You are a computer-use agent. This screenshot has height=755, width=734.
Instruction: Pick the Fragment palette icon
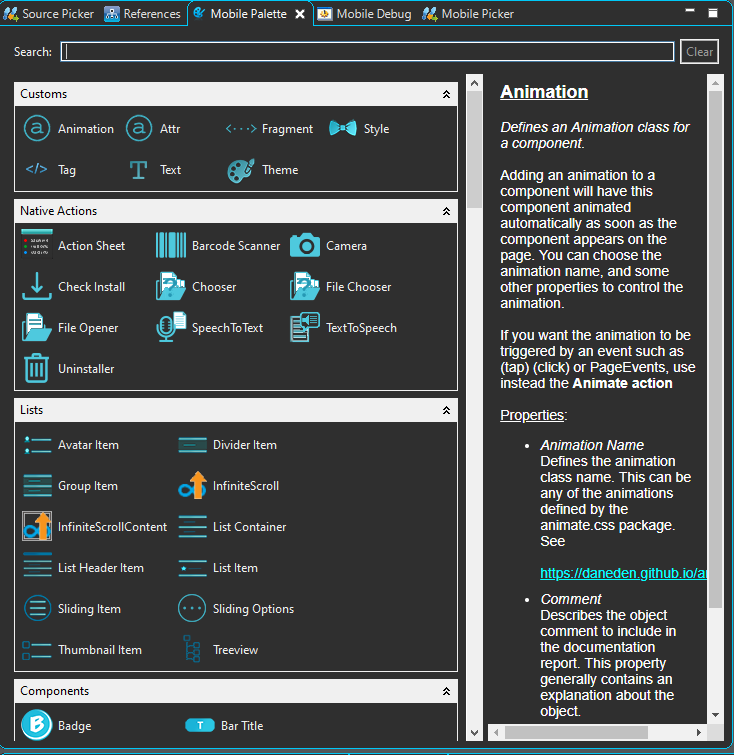[x=241, y=129]
